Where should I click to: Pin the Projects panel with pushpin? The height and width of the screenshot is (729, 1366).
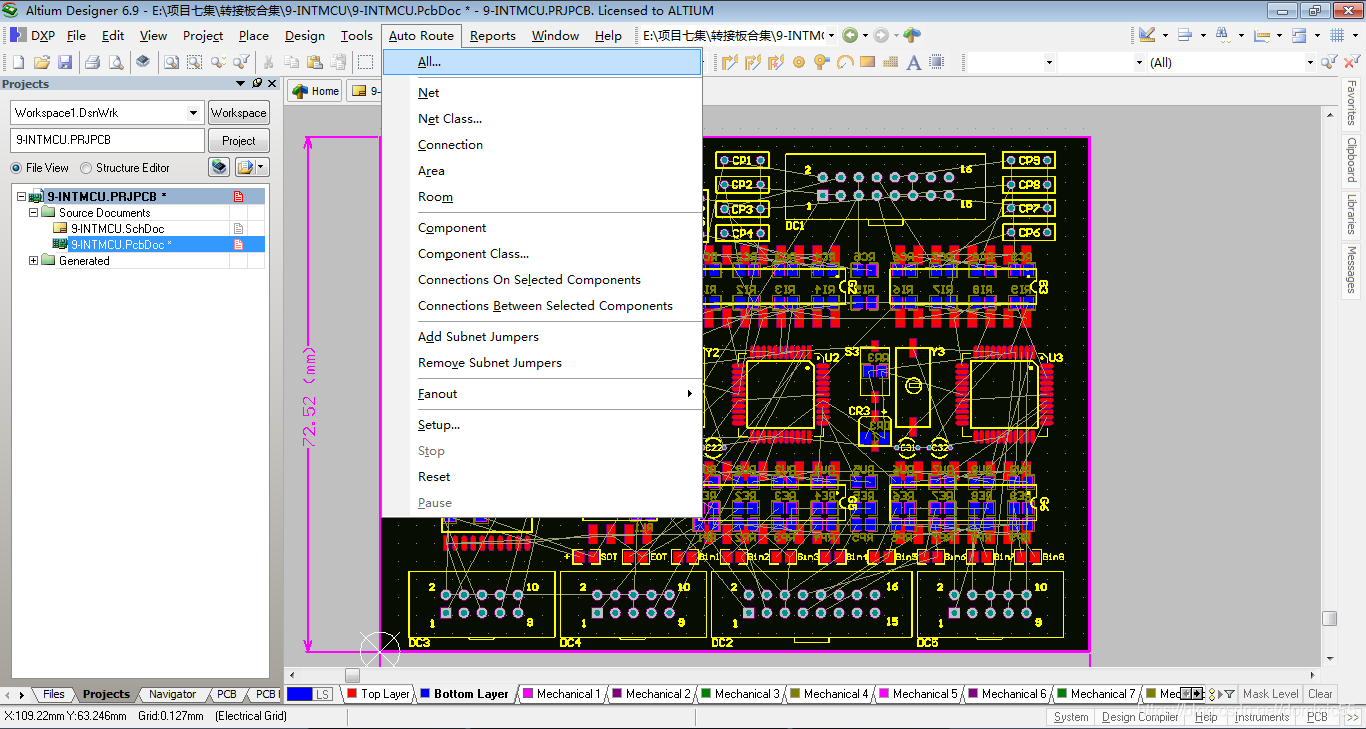pos(257,84)
